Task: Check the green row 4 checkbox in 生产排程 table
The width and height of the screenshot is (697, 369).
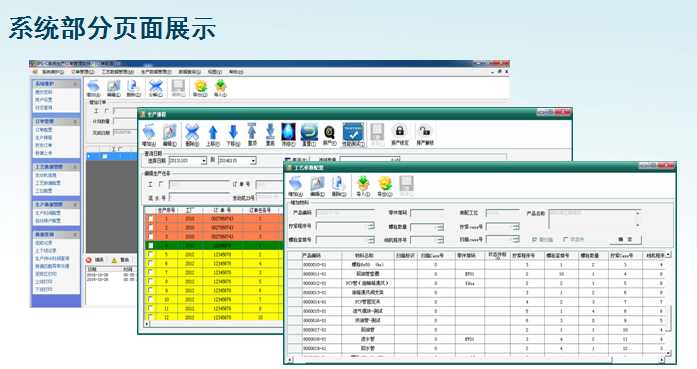Action: click(151, 245)
